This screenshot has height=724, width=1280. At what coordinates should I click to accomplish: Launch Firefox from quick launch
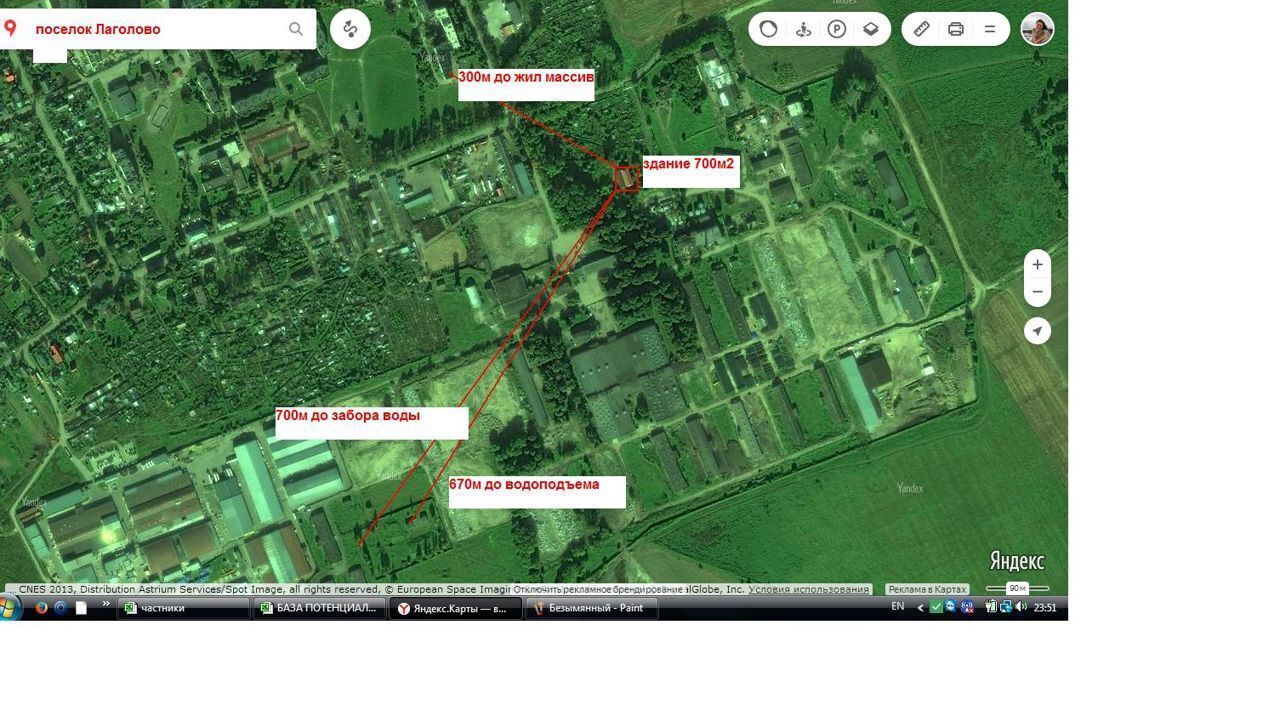tap(41, 607)
